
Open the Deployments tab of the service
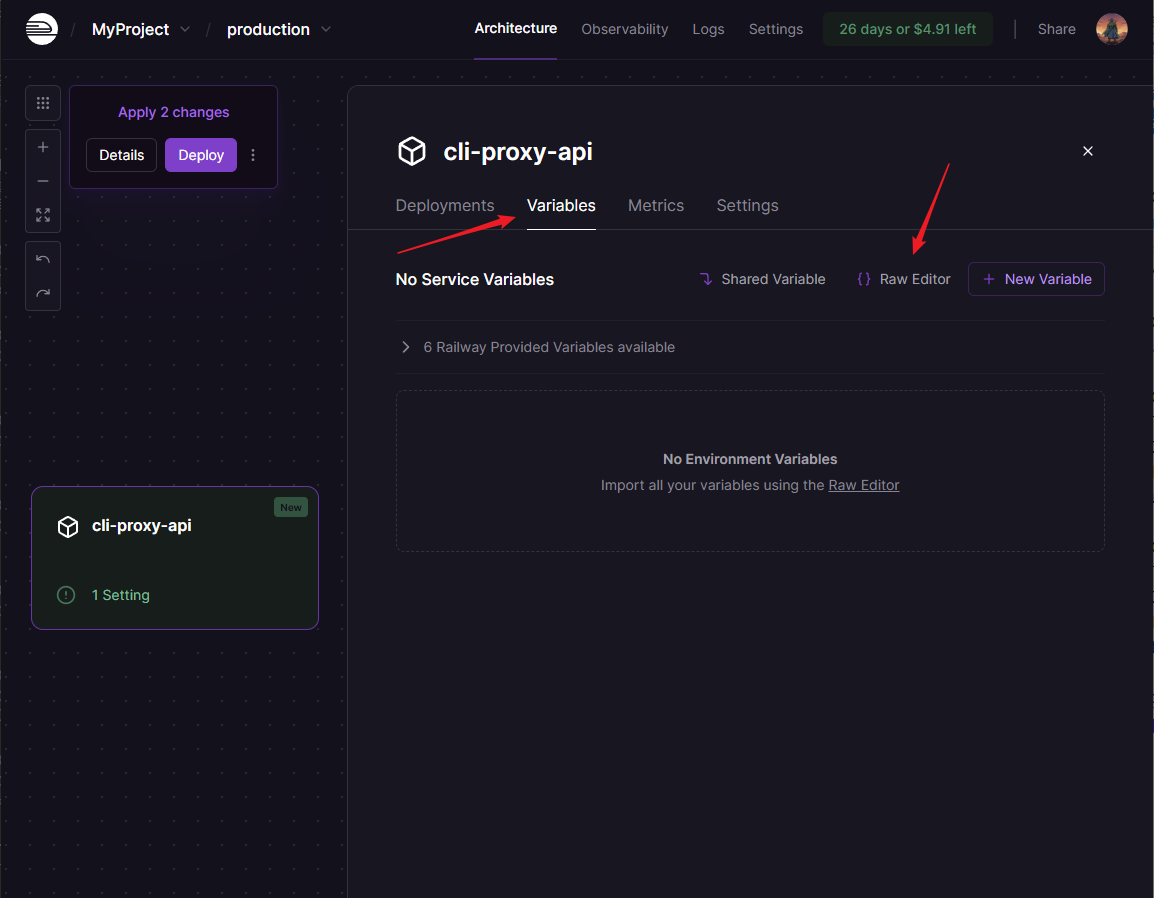pyautogui.click(x=445, y=205)
